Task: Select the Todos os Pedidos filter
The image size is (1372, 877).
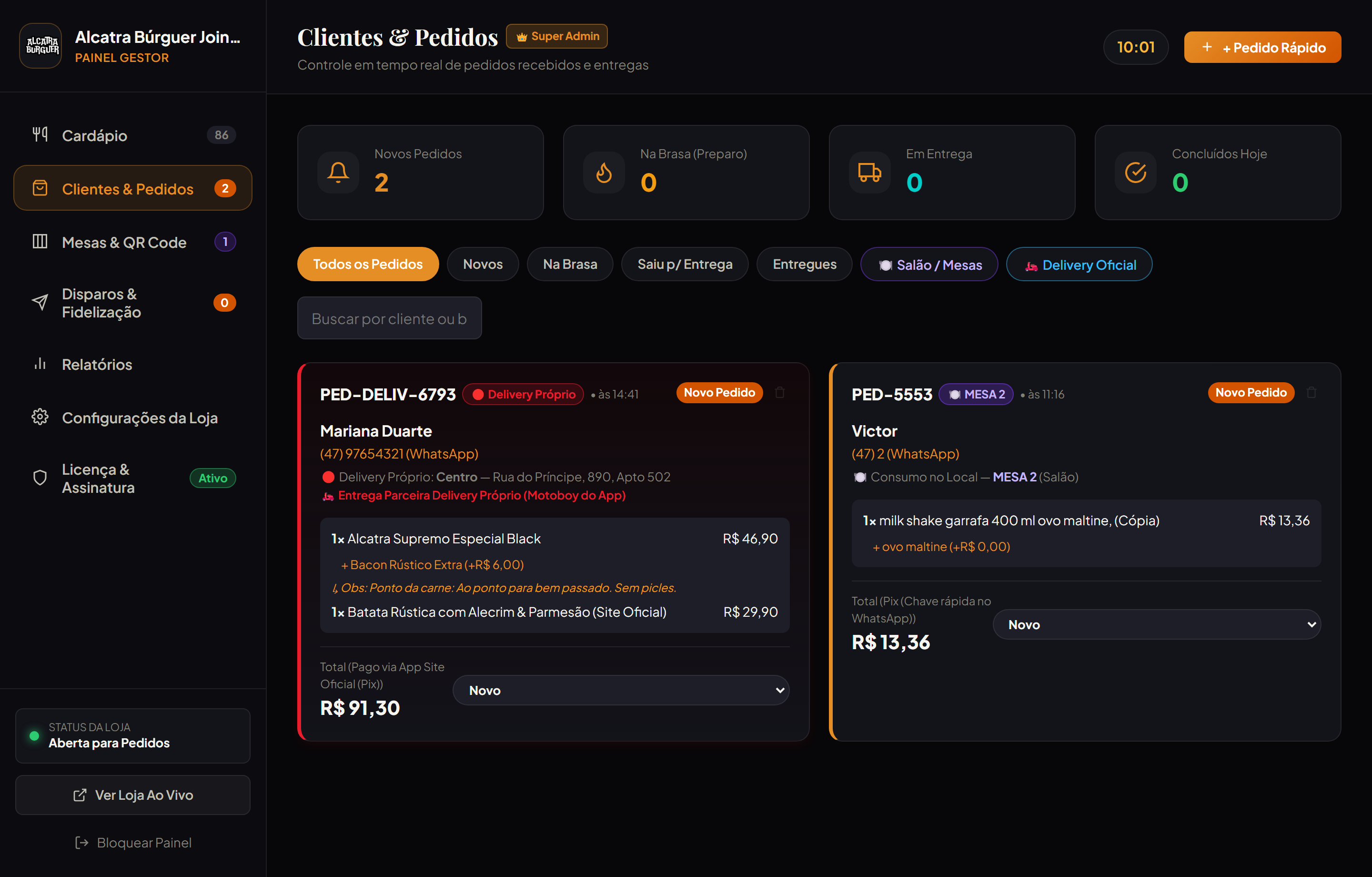Action: (x=368, y=264)
